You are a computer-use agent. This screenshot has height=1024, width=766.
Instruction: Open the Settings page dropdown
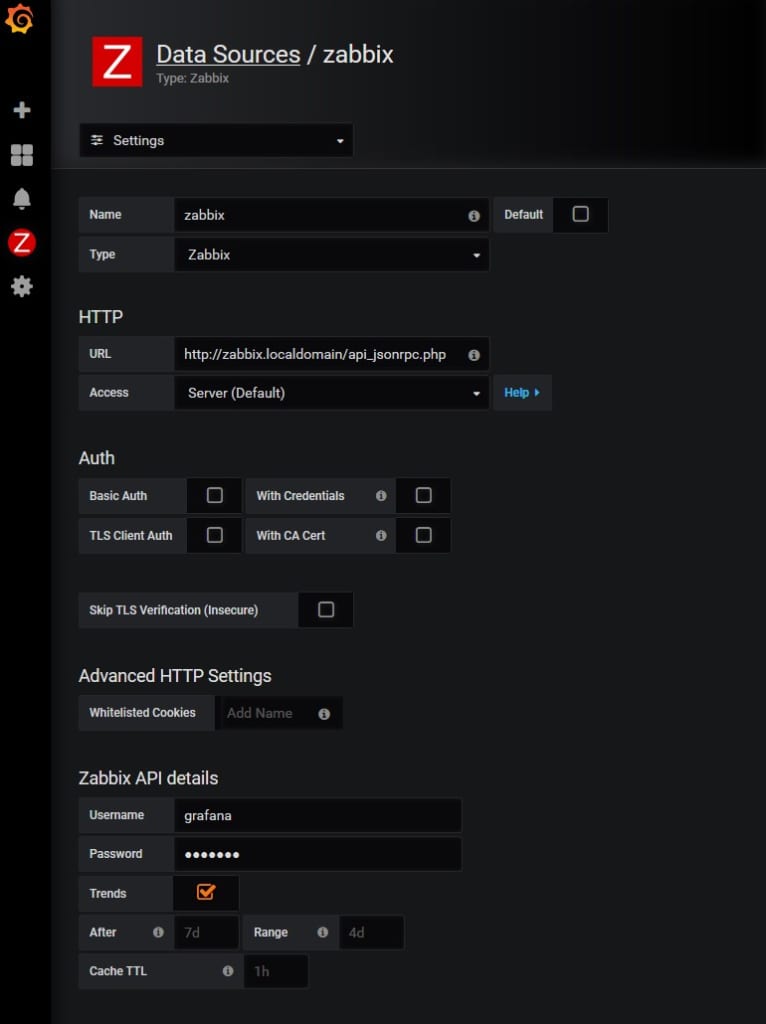click(216, 140)
